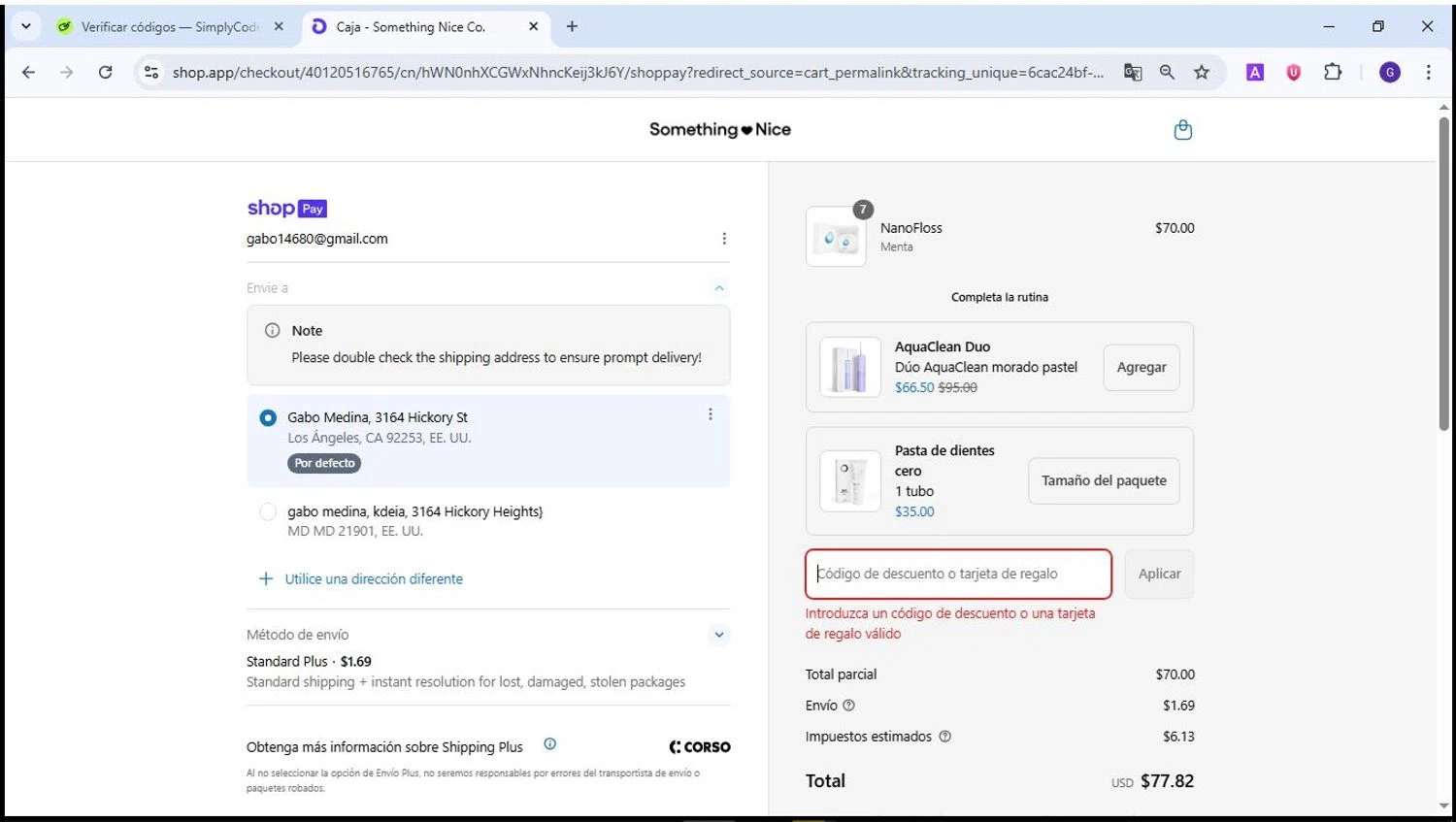Screen dimensions: 1456x822
Task: Expand the Método de envío section
Action: 719,635
